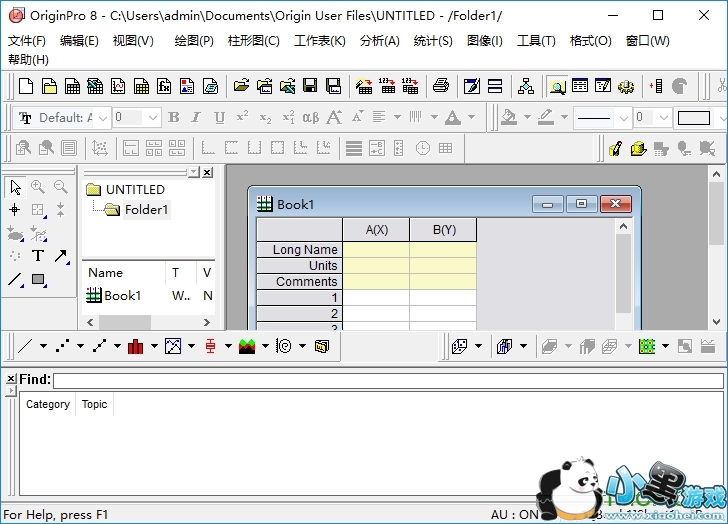Click the Line plot icon
This screenshot has width=728, height=524.
pyautogui.click(x=25, y=346)
